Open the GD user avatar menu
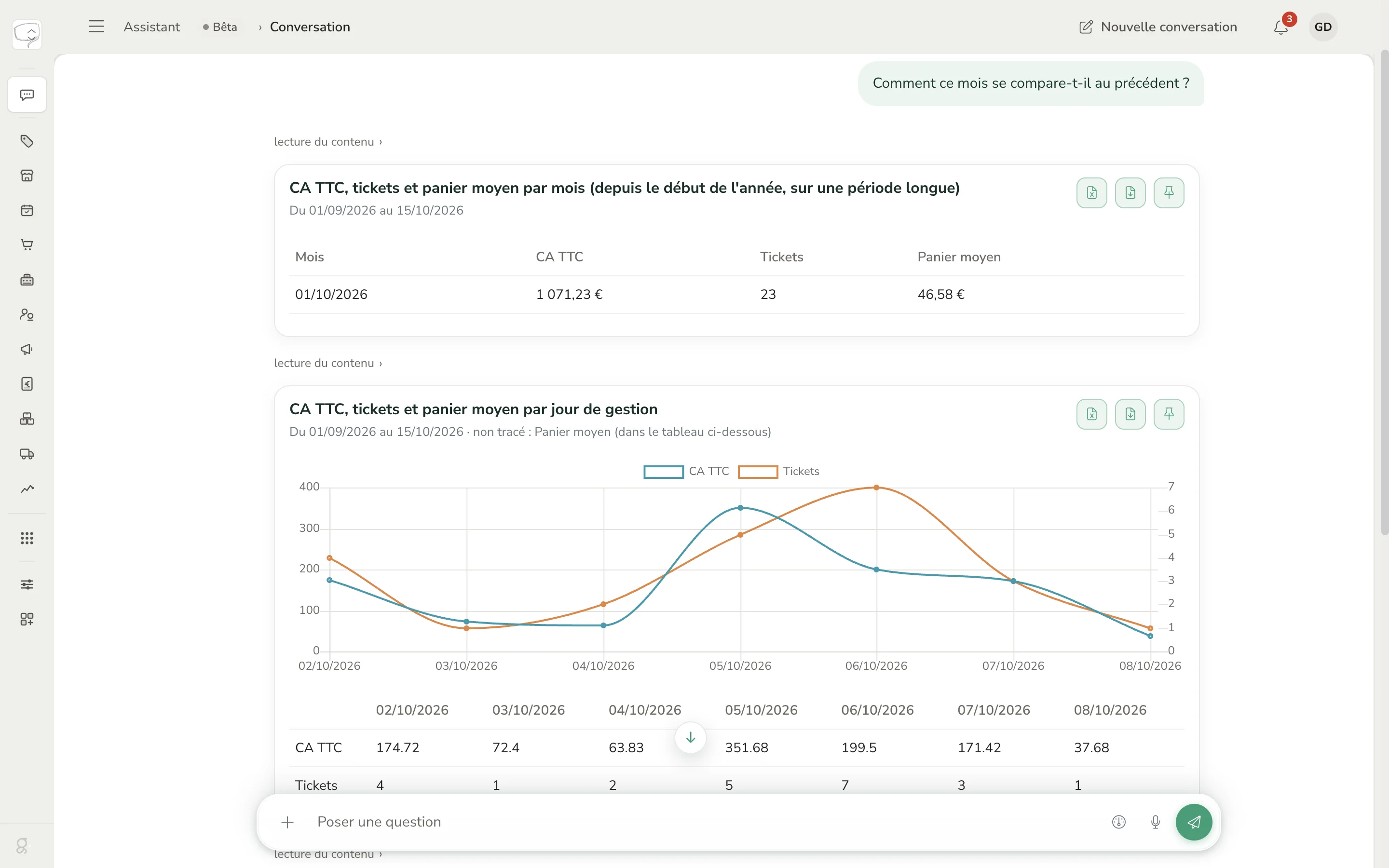The width and height of the screenshot is (1389, 868). click(x=1323, y=27)
